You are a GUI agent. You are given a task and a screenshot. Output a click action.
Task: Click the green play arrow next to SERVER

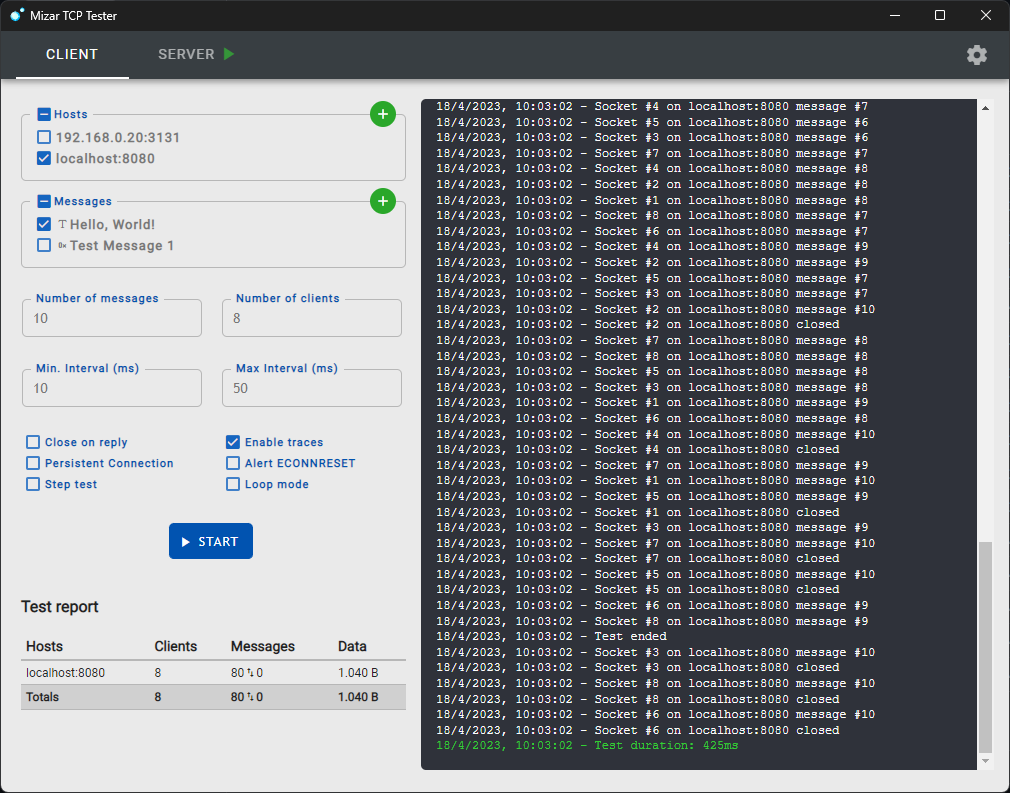[231, 54]
